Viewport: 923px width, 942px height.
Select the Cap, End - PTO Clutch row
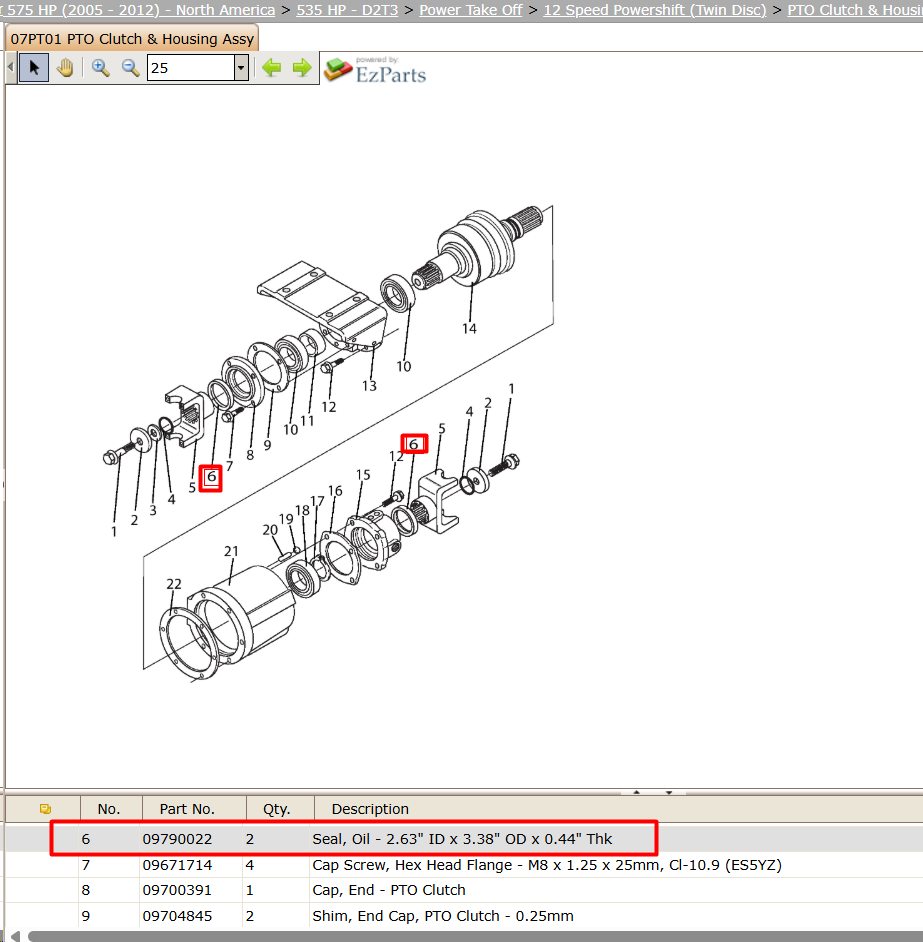(389, 890)
